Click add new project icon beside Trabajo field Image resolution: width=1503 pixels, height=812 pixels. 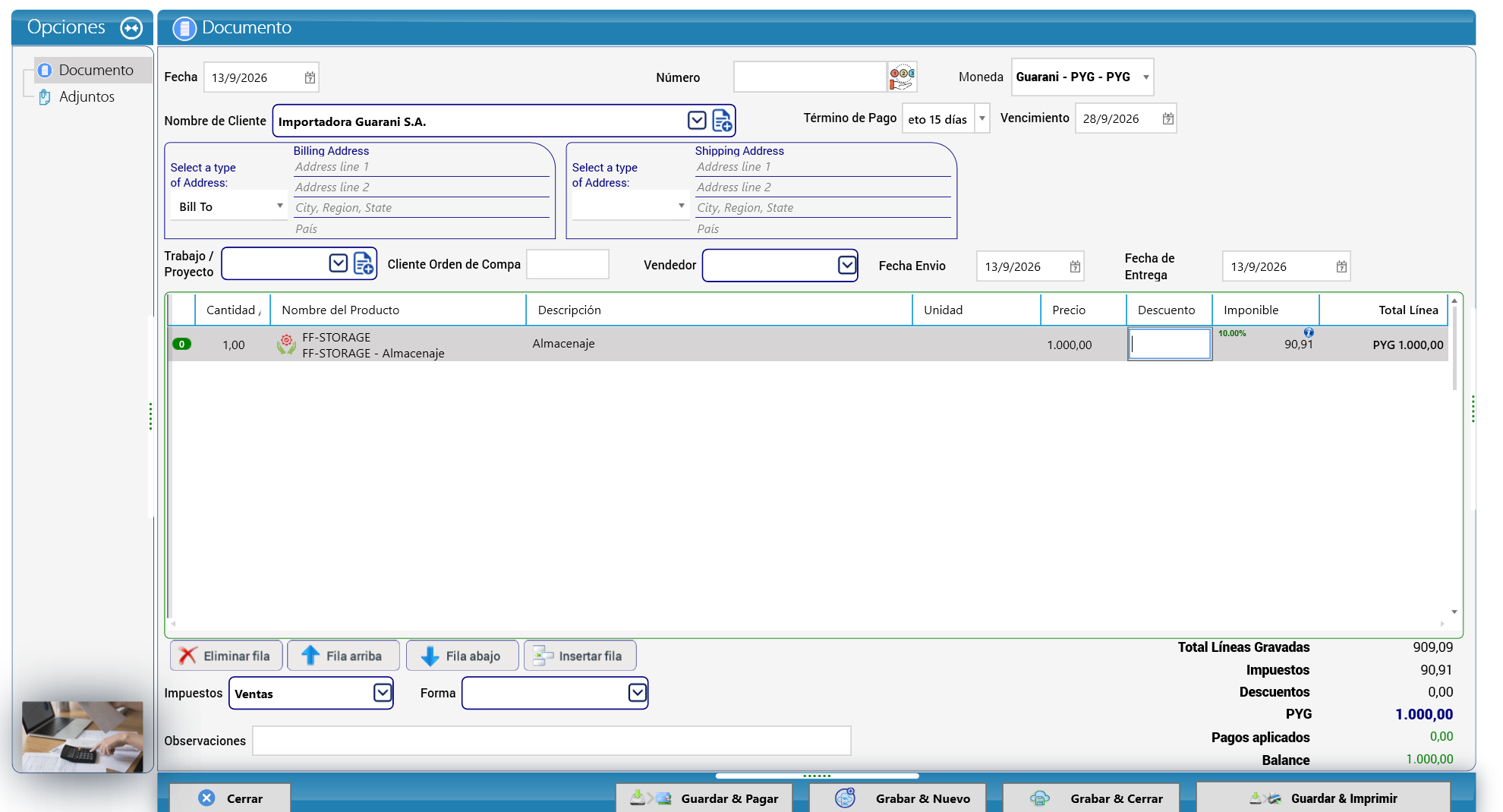364,263
